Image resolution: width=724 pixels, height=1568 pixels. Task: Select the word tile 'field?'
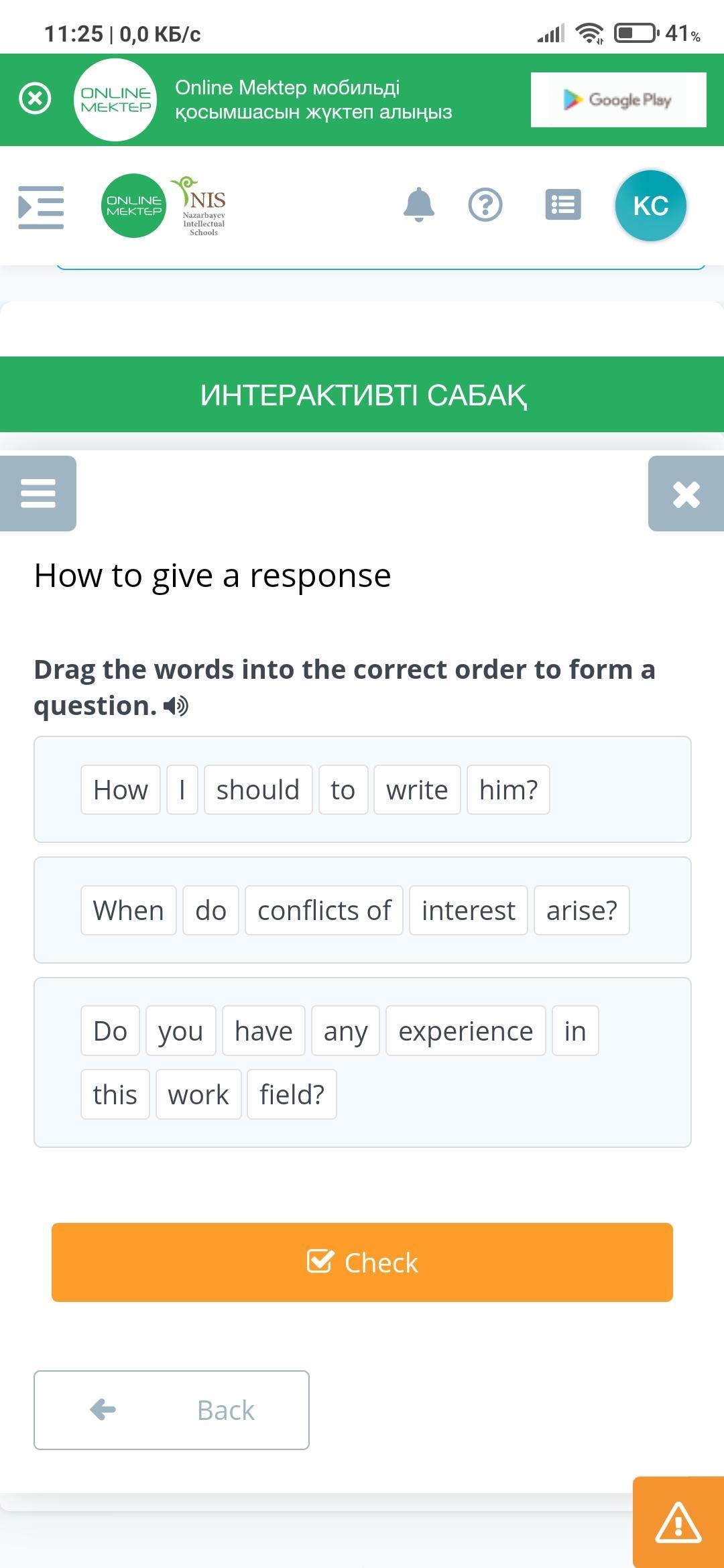(292, 1095)
